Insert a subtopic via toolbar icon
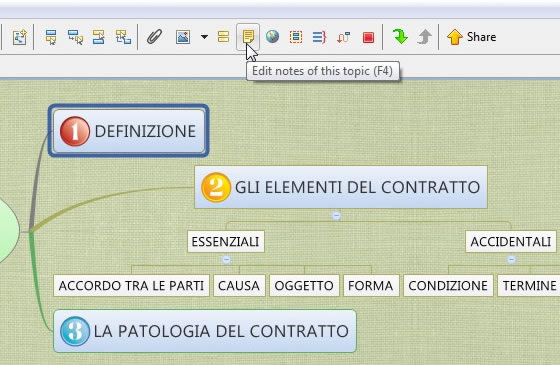This screenshot has width=560, height=365. click(75, 37)
